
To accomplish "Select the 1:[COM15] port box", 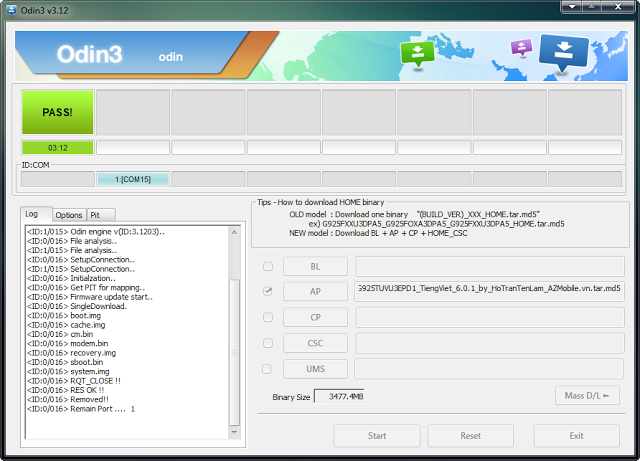I will (x=132, y=179).
